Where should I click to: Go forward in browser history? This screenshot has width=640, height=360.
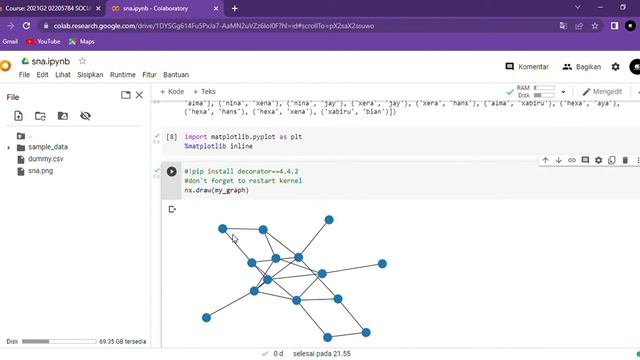(10, 26)
